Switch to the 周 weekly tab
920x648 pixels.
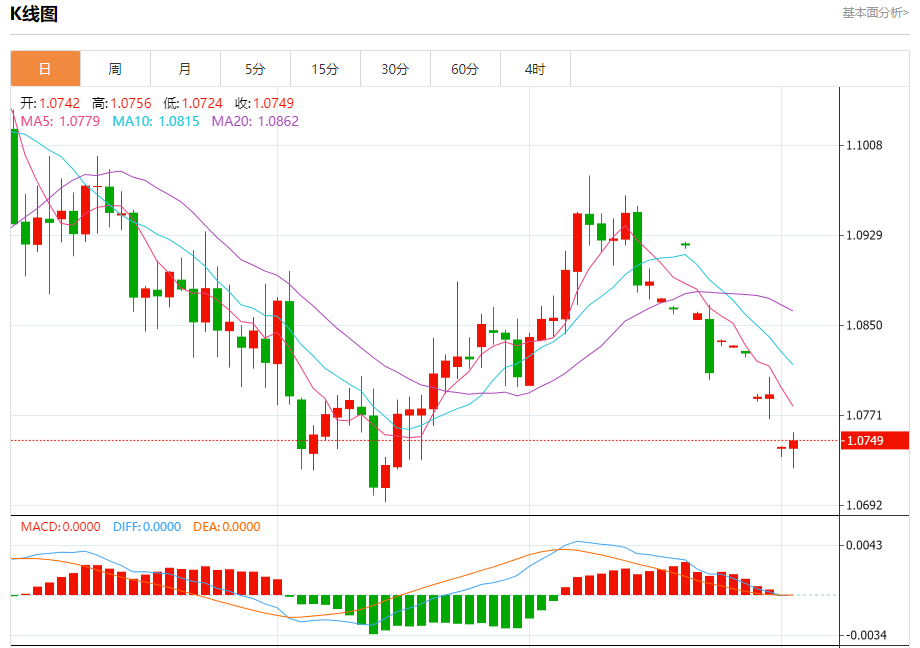[115, 69]
